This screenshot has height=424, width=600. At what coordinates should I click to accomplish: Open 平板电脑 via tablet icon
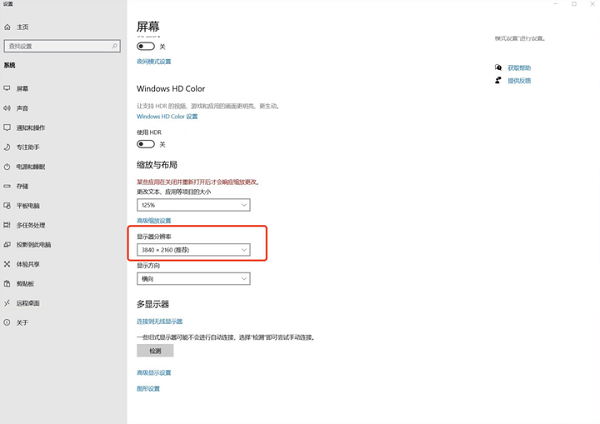7,205
